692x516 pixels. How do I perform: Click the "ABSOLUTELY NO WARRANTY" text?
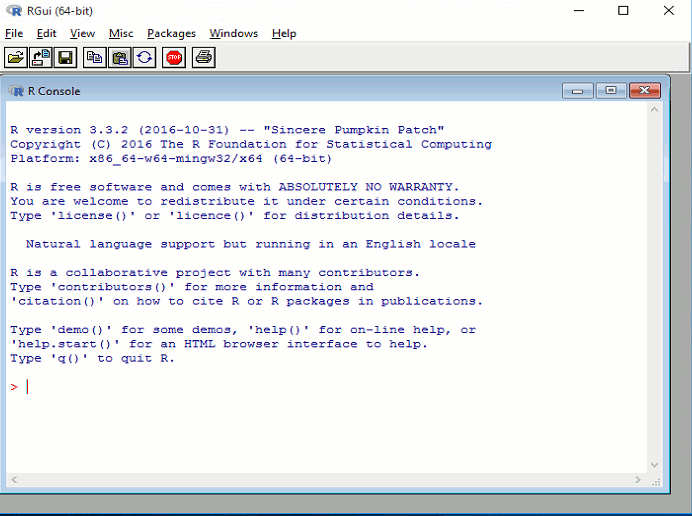coord(369,187)
